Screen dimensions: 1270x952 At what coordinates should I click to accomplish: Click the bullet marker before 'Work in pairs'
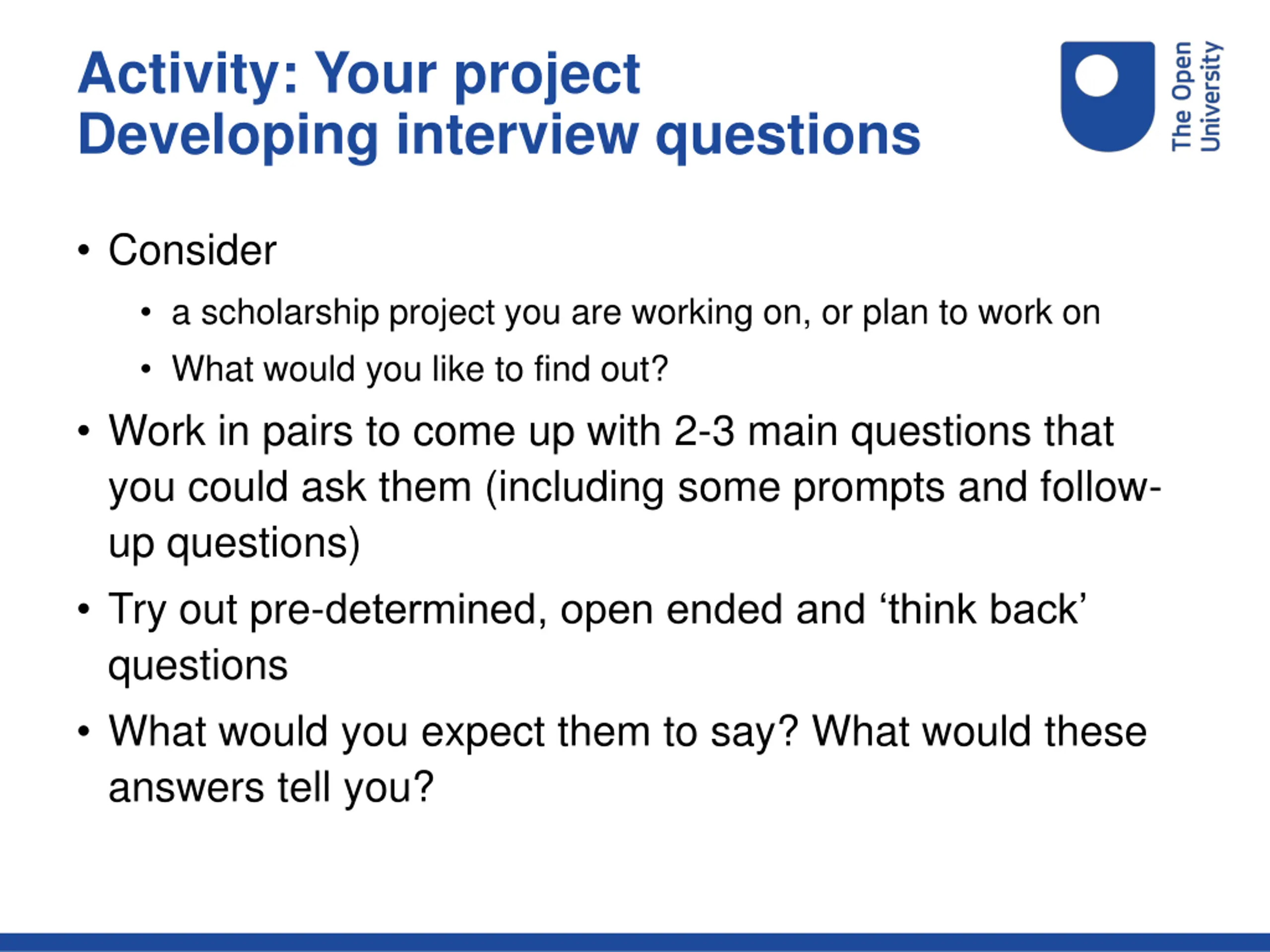(x=84, y=431)
